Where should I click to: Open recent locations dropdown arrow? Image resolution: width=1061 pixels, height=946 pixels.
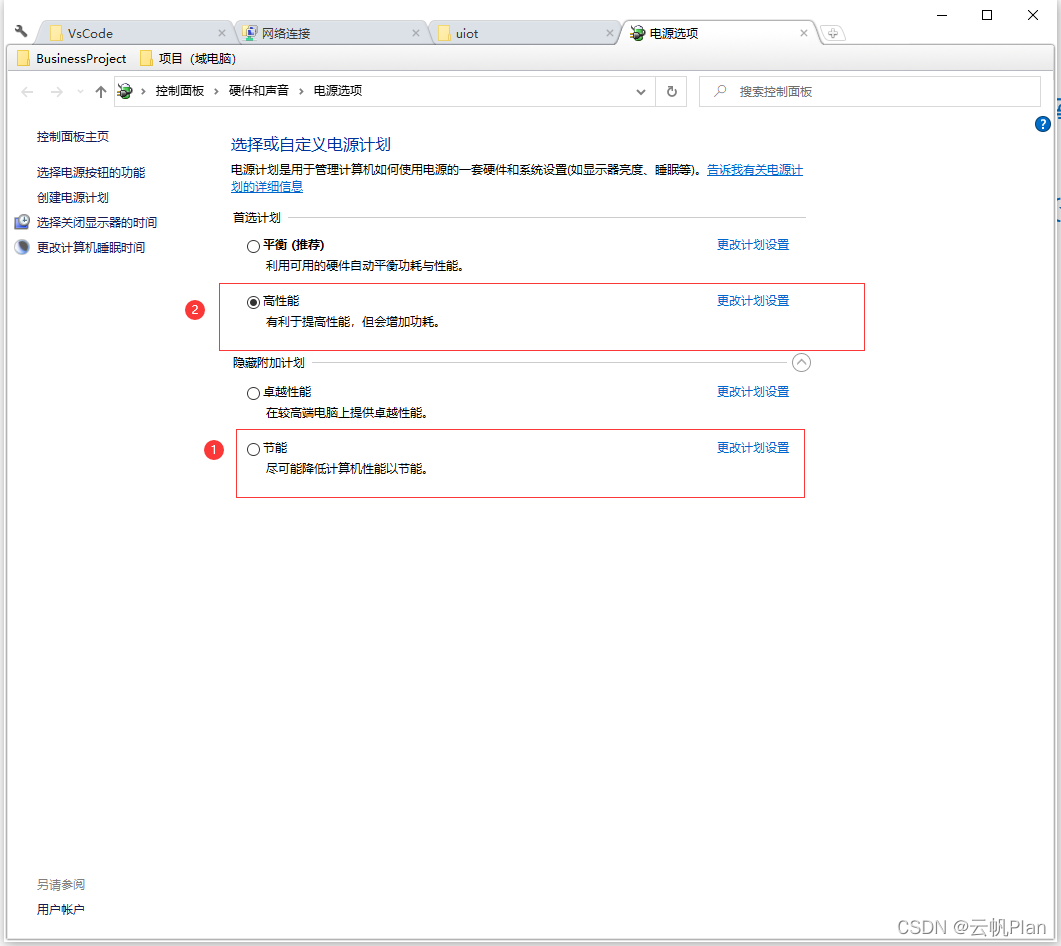[x=80, y=91]
